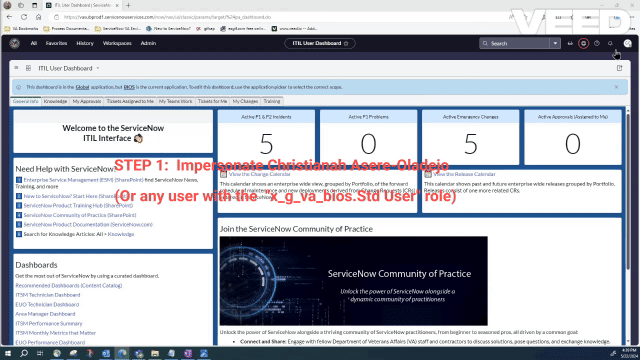Image resolution: width=640 pixels, height=360 pixels.
Task: Open the discussions sidebar icon
Action: tap(570, 43)
